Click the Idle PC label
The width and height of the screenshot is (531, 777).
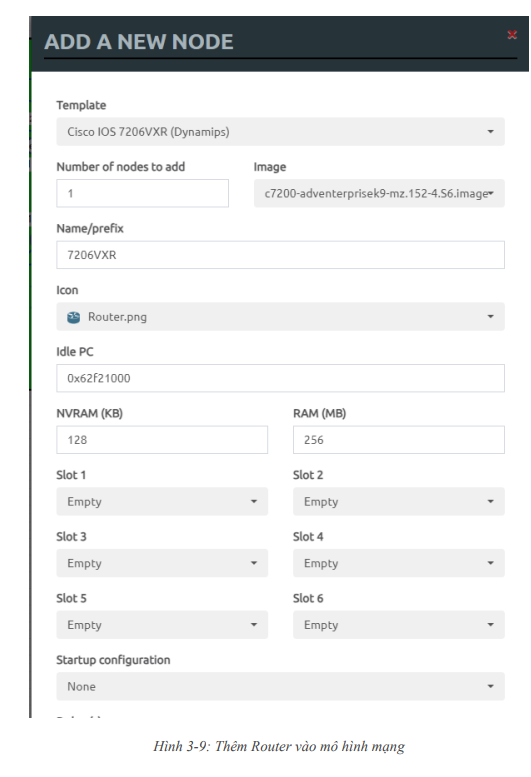[x=75, y=352]
